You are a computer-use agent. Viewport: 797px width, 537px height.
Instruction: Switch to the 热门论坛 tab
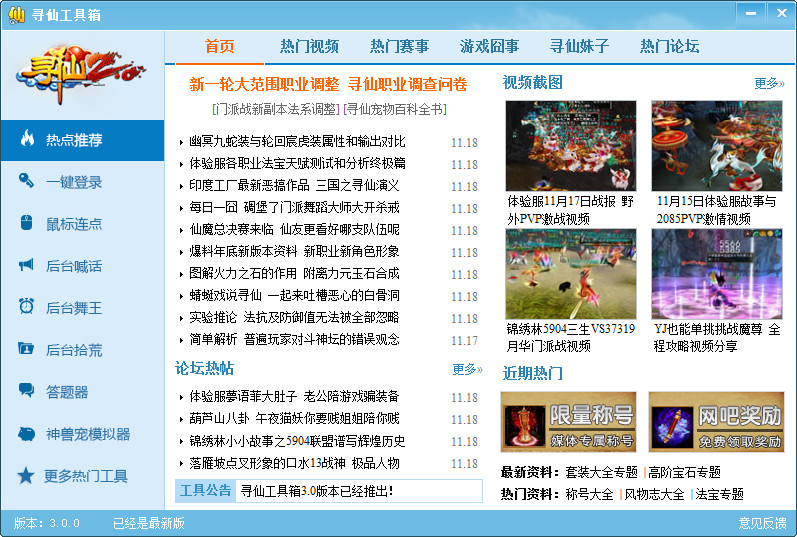[669, 47]
